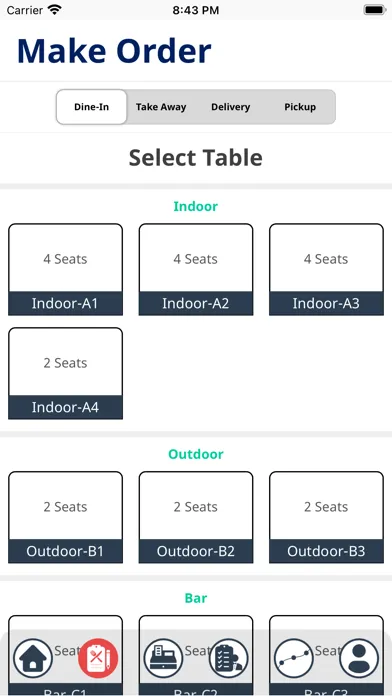This screenshot has height=696, width=392.
Task: Select table Indoor-A2
Action: click(x=196, y=269)
